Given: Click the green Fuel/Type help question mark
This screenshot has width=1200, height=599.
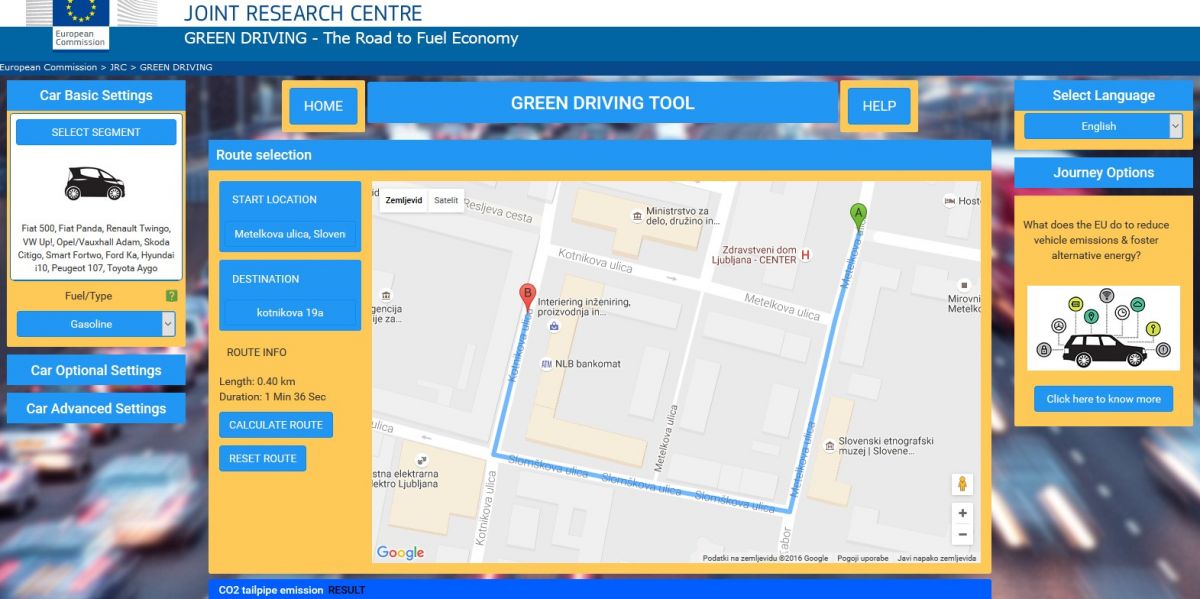Looking at the screenshot, I should pyautogui.click(x=172, y=296).
